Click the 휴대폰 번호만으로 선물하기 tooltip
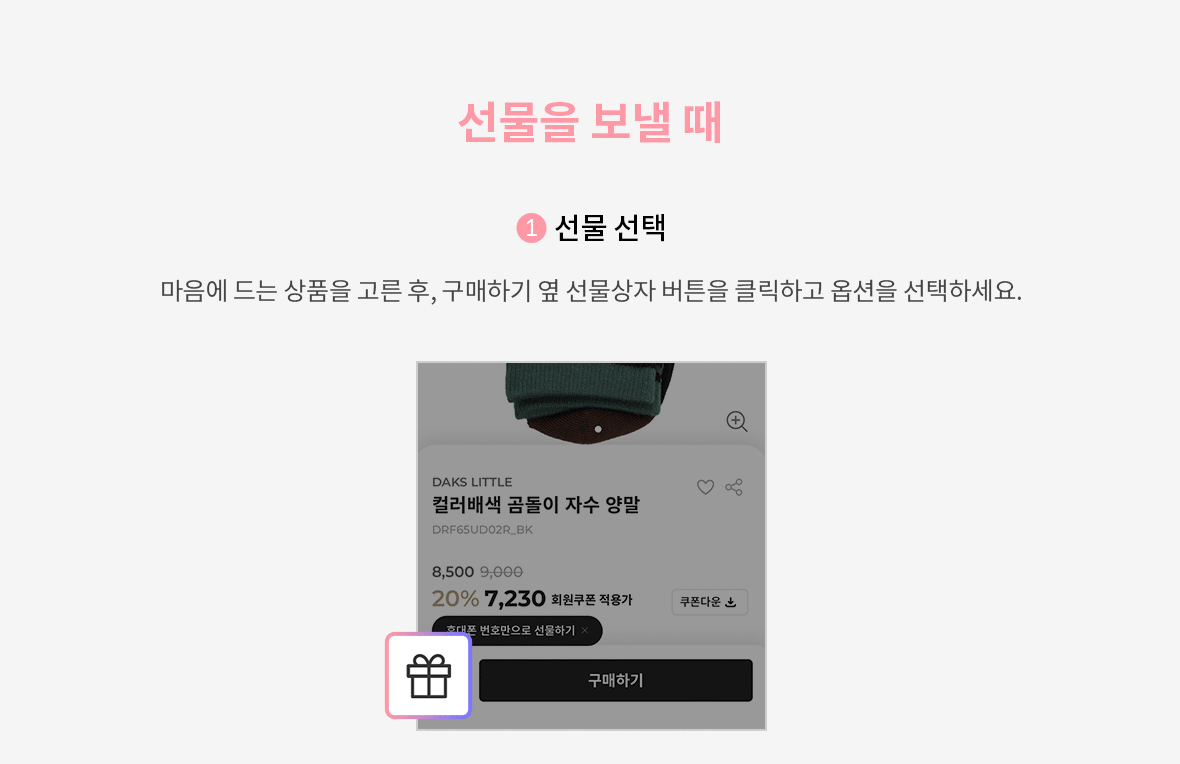 coord(517,631)
